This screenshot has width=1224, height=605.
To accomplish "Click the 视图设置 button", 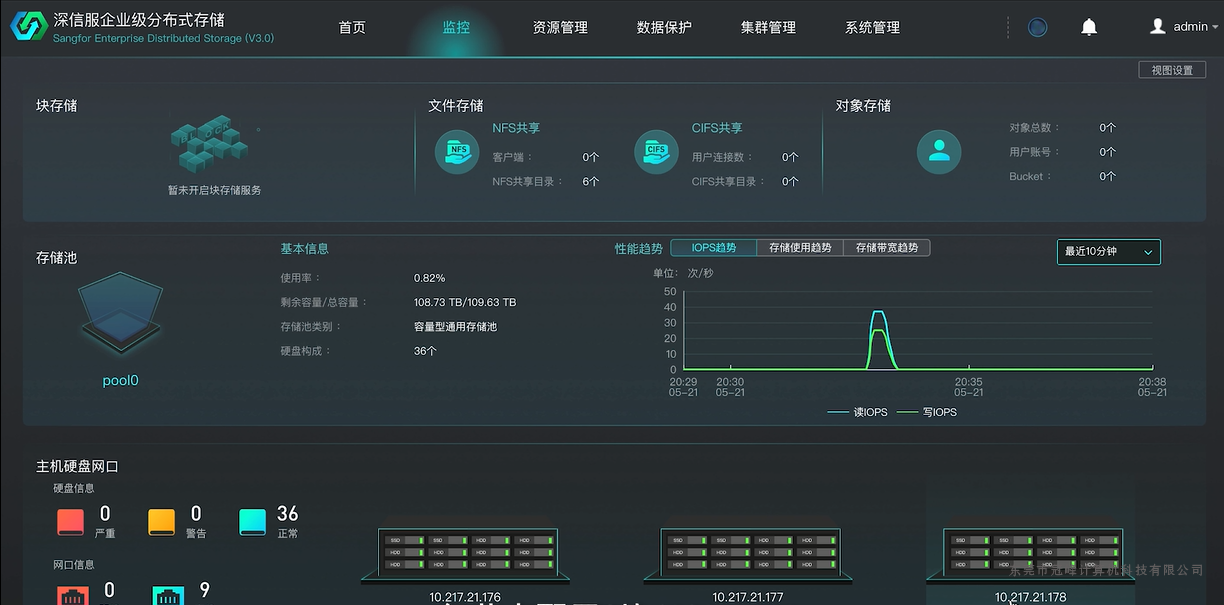I will point(1171,68).
